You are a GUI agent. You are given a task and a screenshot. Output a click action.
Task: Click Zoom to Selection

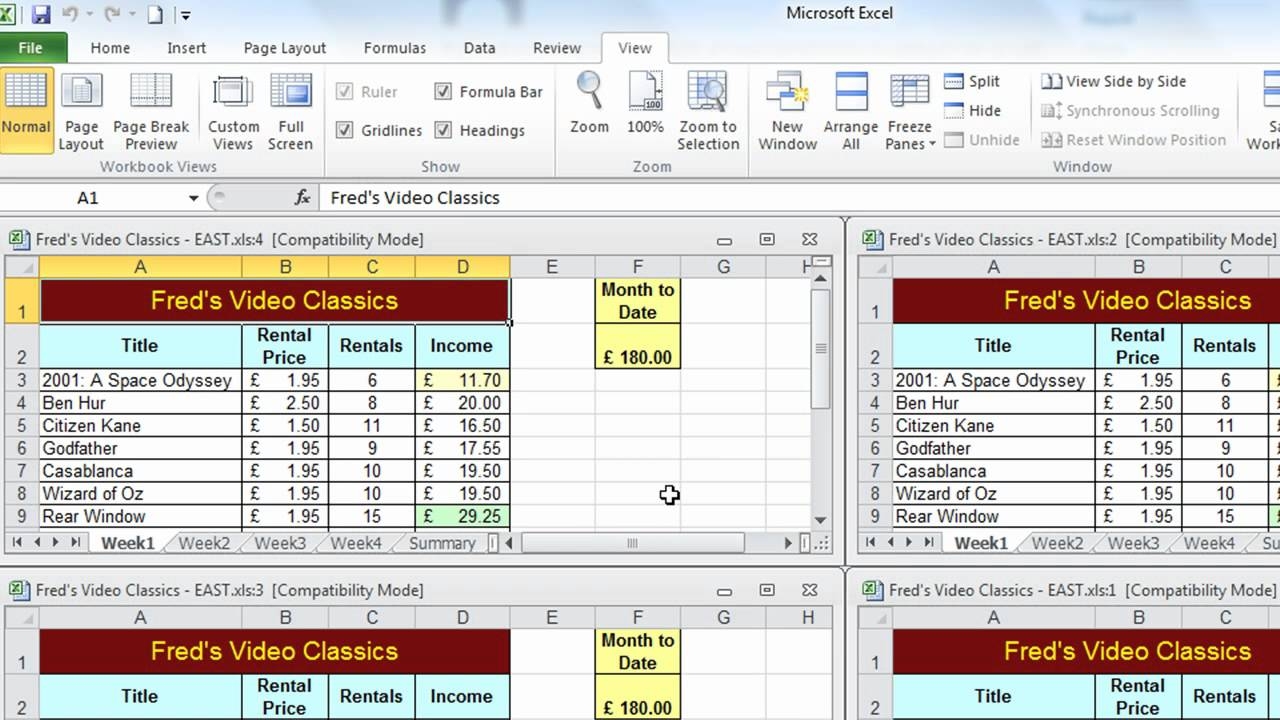click(707, 110)
